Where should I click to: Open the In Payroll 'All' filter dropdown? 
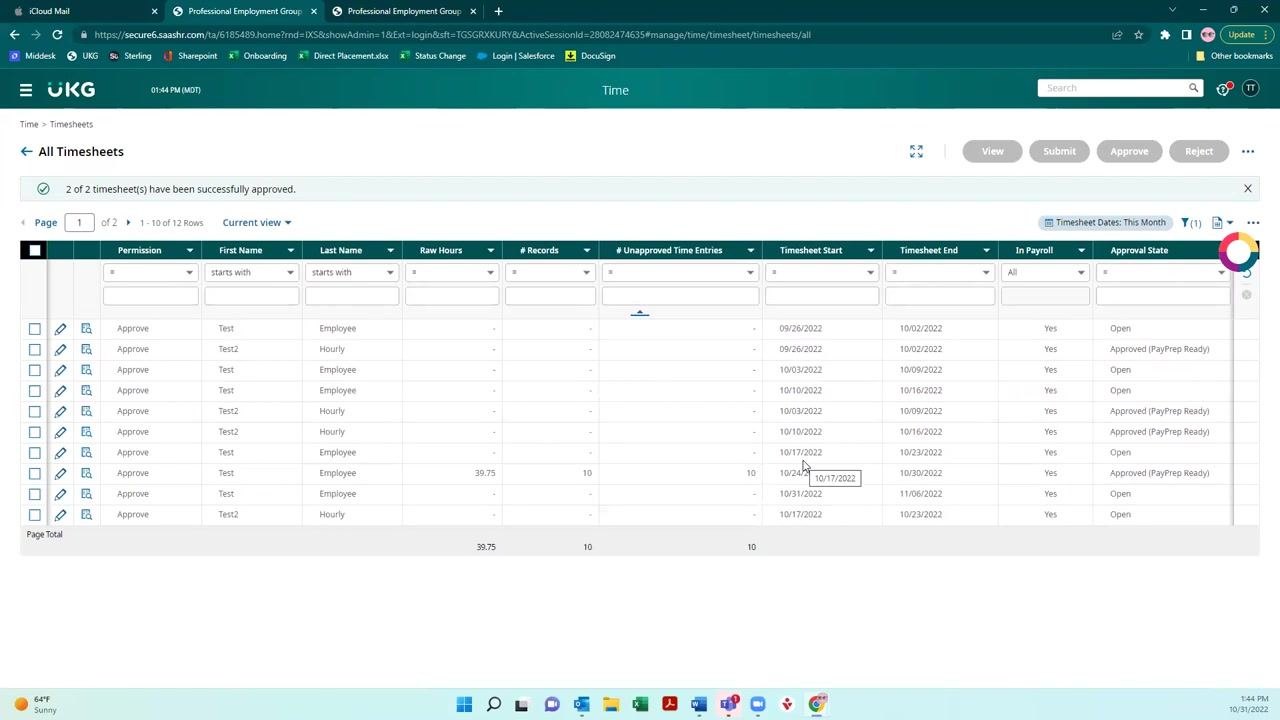coord(1045,272)
